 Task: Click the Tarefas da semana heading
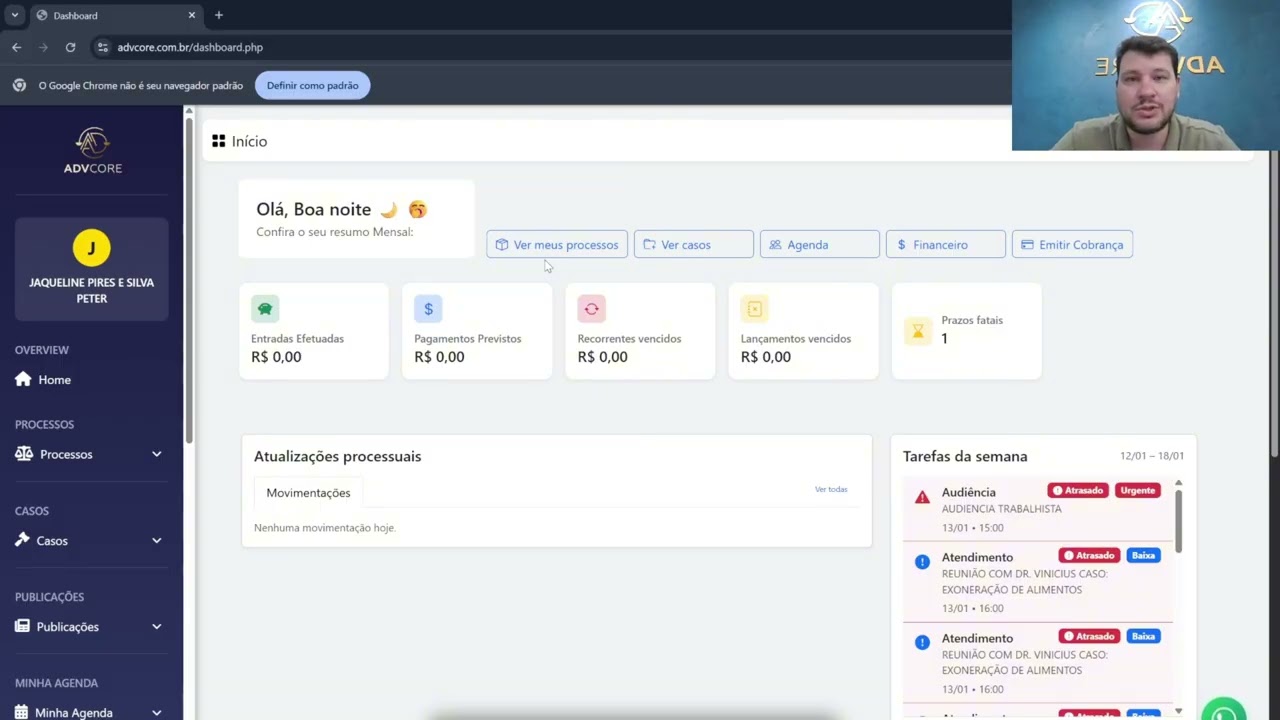pyautogui.click(x=965, y=456)
